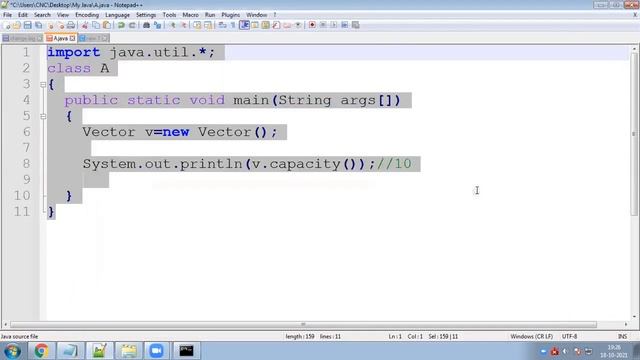
Task: Open Find with the binoculars icon
Action: 146,25
